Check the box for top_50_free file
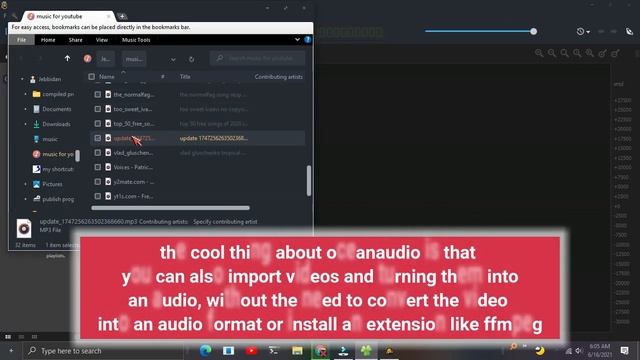The width and height of the screenshot is (640, 360). (x=98, y=124)
